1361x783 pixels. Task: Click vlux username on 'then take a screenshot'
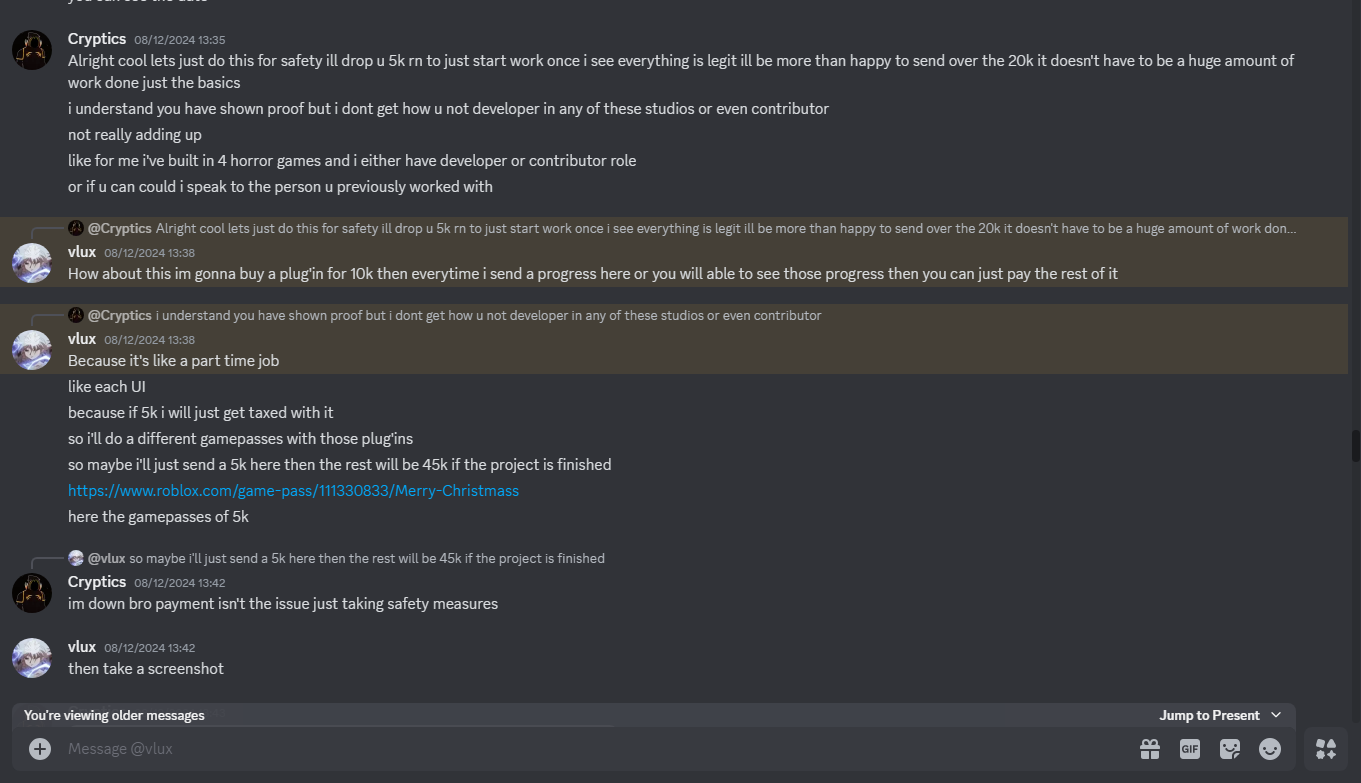(82, 647)
